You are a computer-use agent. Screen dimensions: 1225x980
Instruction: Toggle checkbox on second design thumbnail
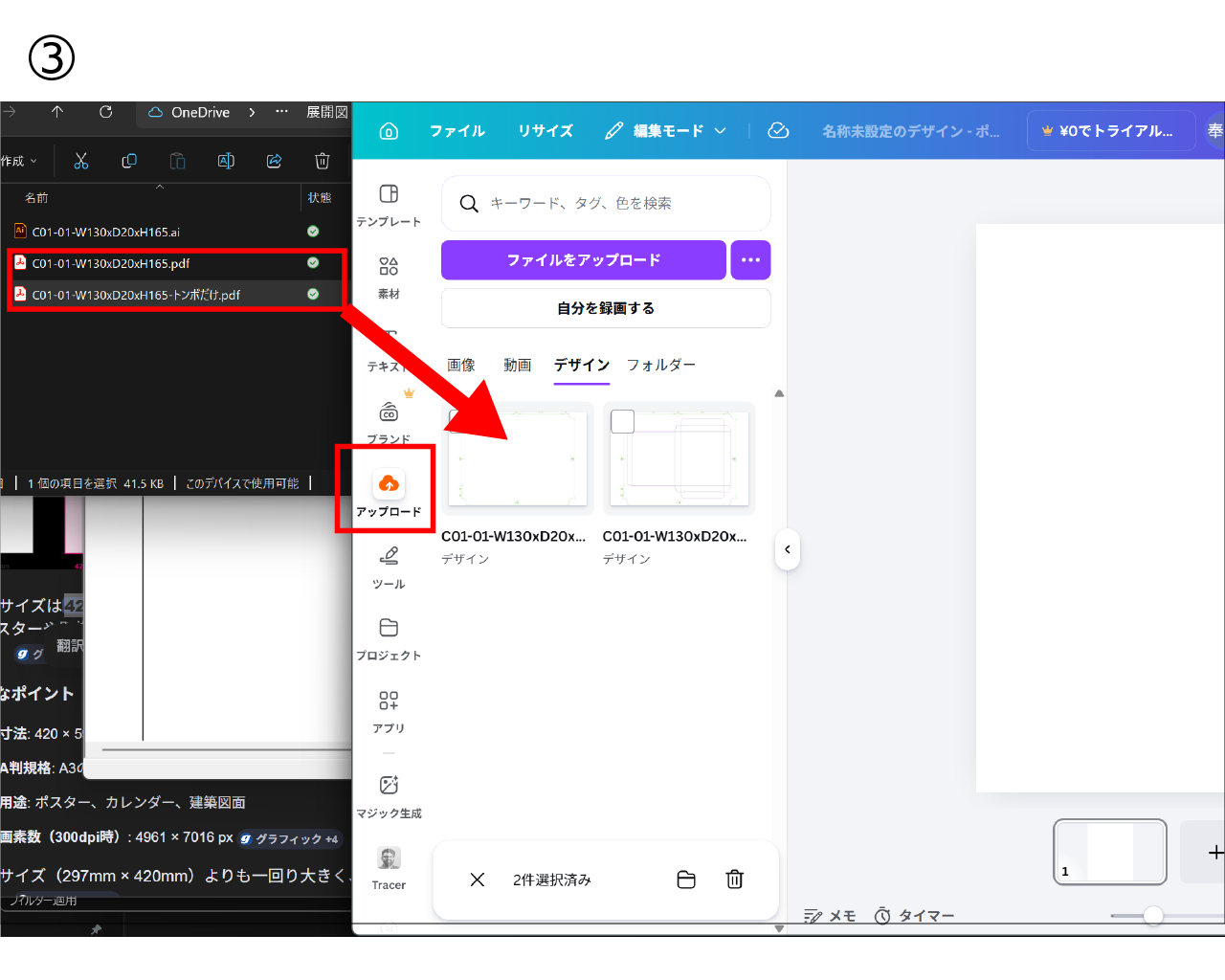tap(623, 421)
